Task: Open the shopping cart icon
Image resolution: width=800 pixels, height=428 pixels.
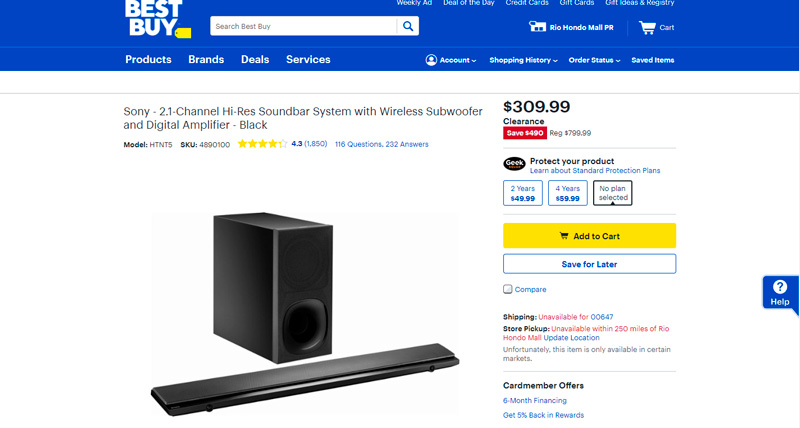Action: [x=647, y=27]
